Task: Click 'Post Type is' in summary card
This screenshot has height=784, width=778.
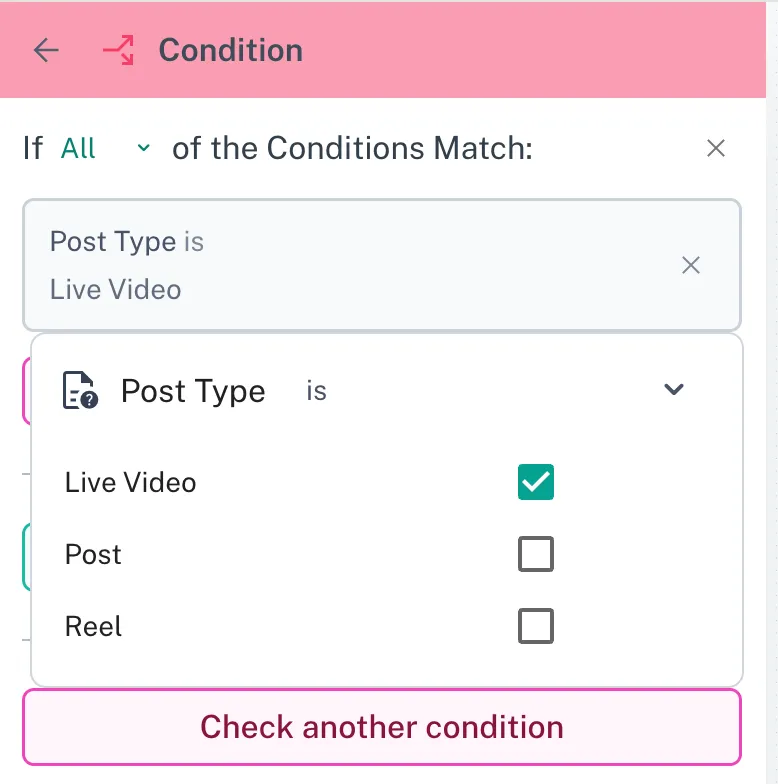Action: tap(127, 241)
